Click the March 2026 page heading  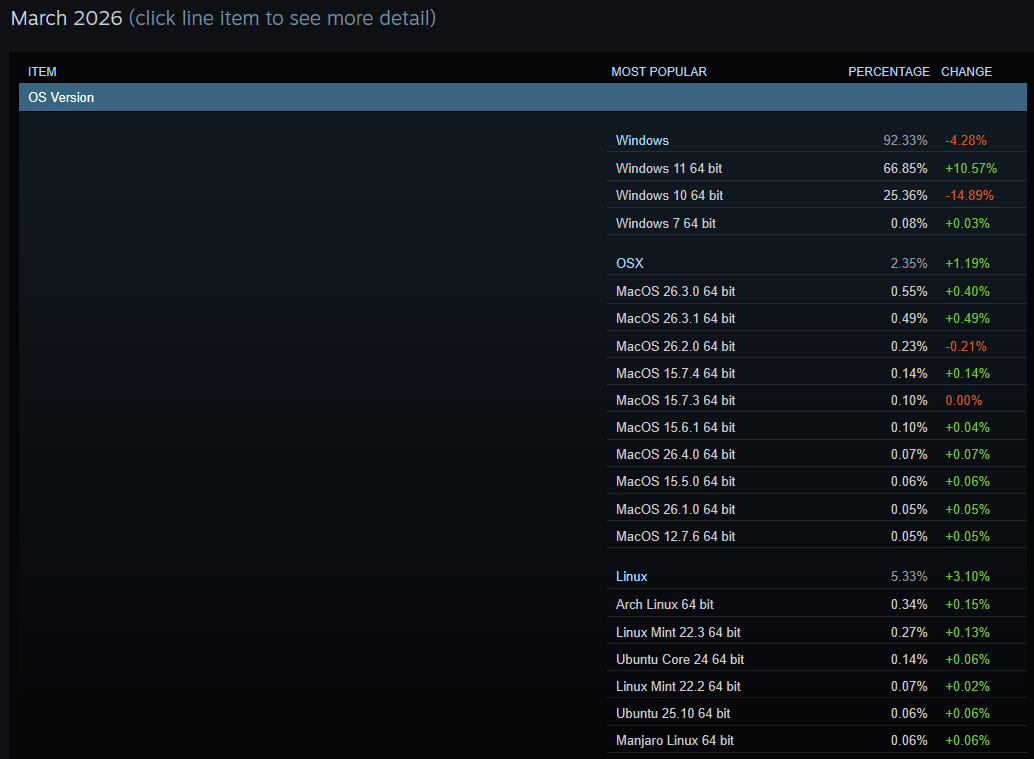67,18
